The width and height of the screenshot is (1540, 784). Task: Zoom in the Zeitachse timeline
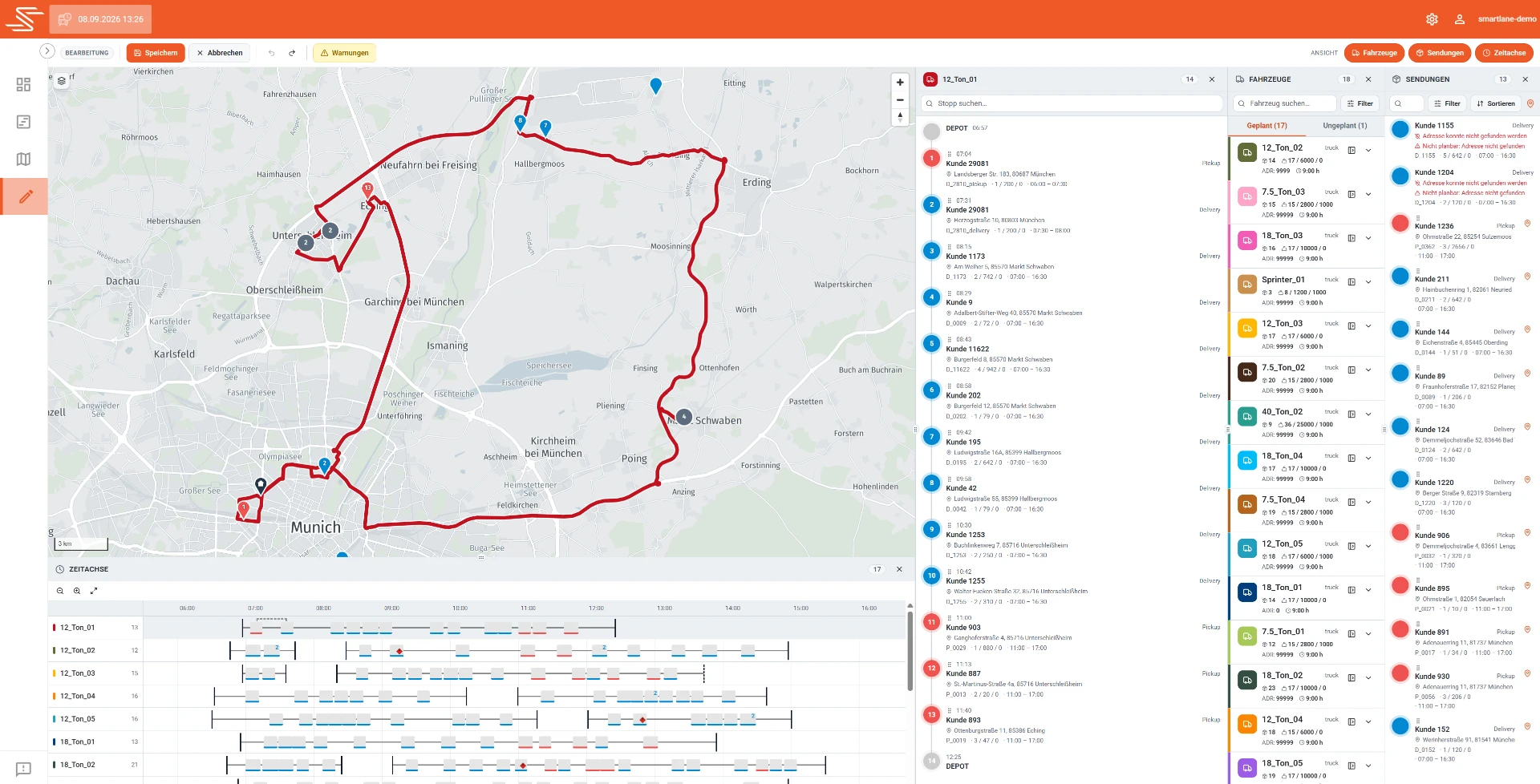tap(77, 591)
